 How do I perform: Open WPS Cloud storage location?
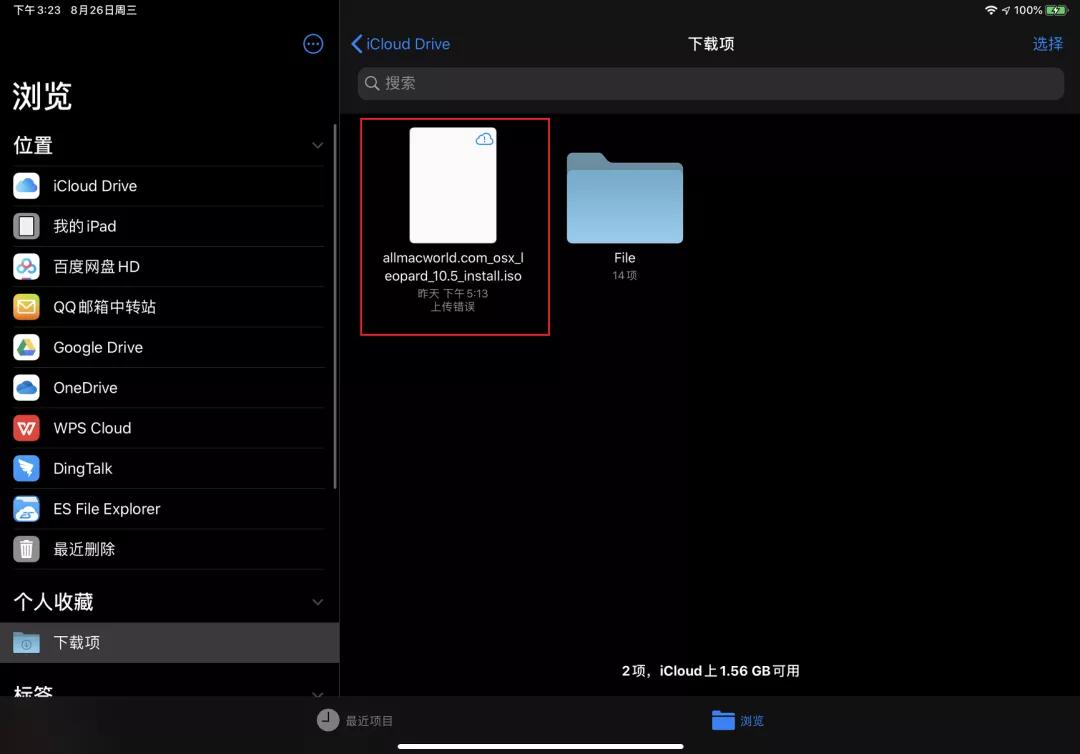(x=92, y=428)
